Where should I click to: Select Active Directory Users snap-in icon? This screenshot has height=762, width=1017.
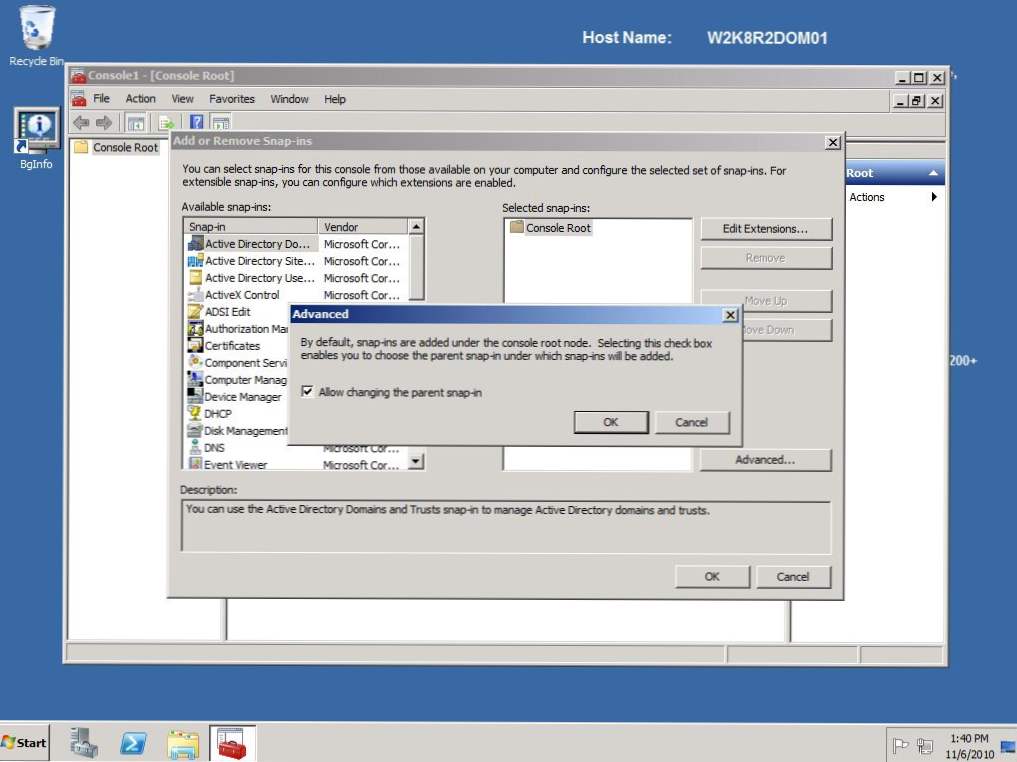[x=195, y=278]
